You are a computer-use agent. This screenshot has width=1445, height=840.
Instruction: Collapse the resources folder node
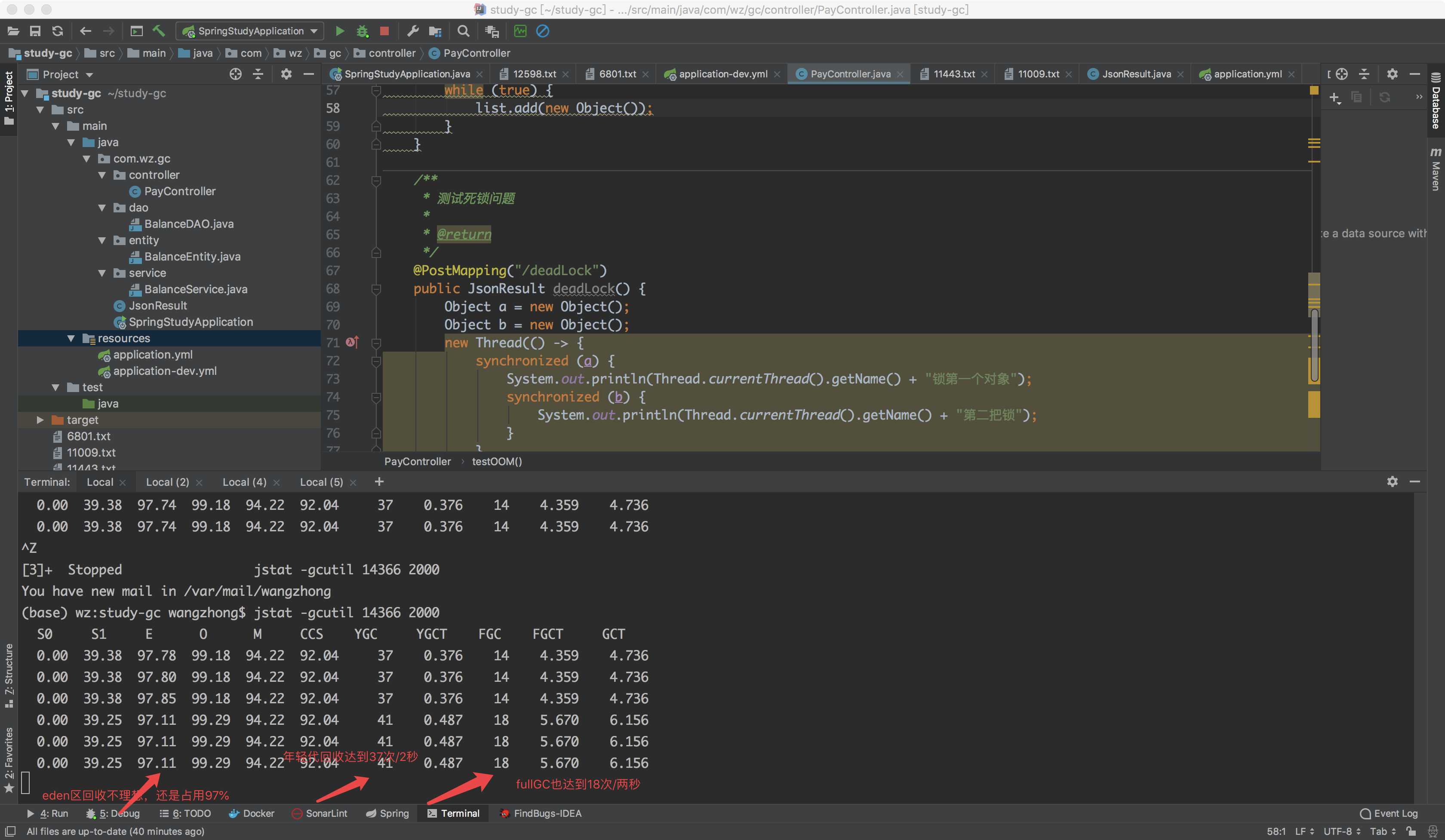click(x=71, y=339)
